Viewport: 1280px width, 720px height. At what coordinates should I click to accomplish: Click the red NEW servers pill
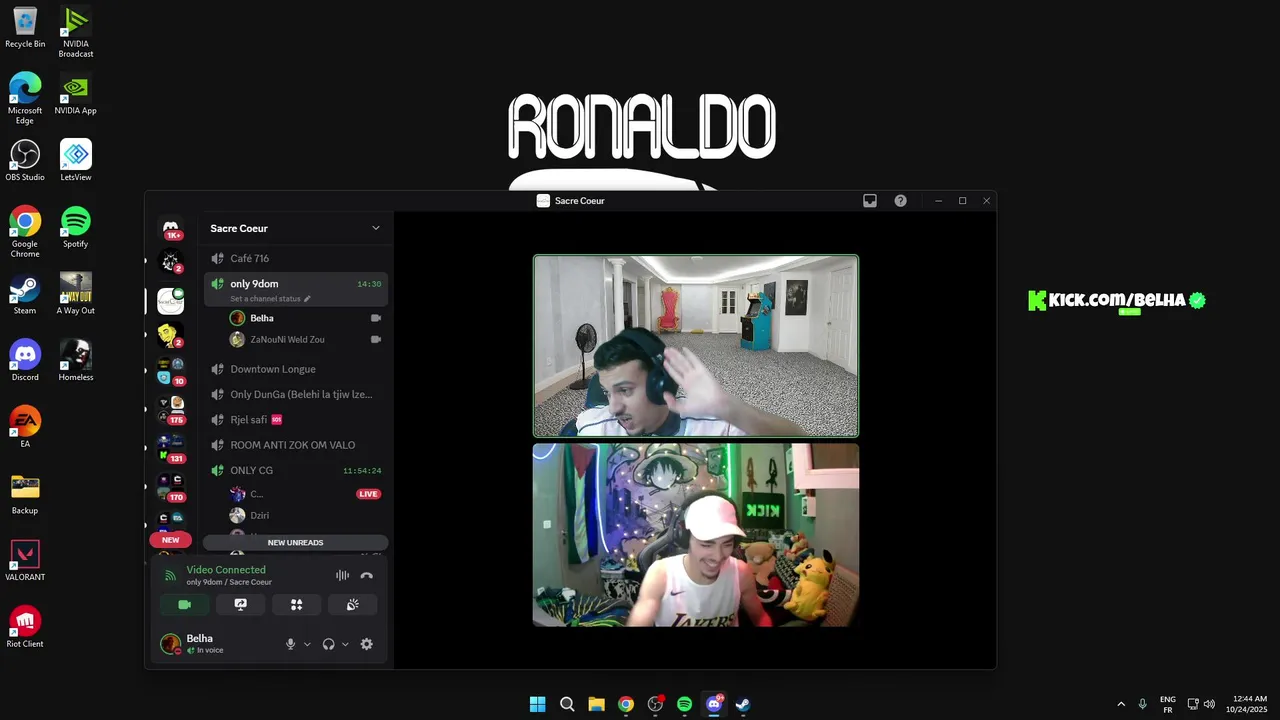[x=171, y=540]
